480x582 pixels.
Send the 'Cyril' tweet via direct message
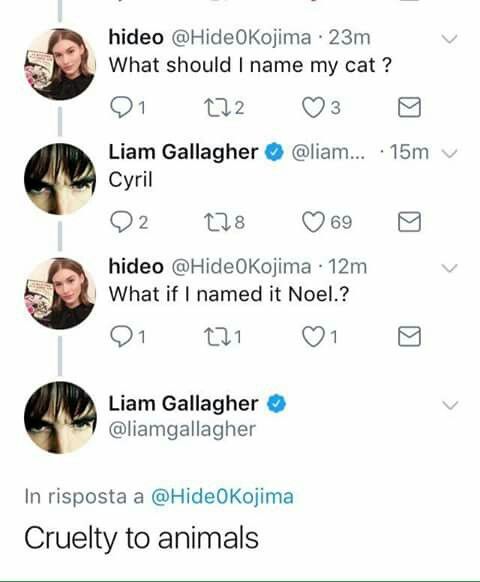point(409,222)
